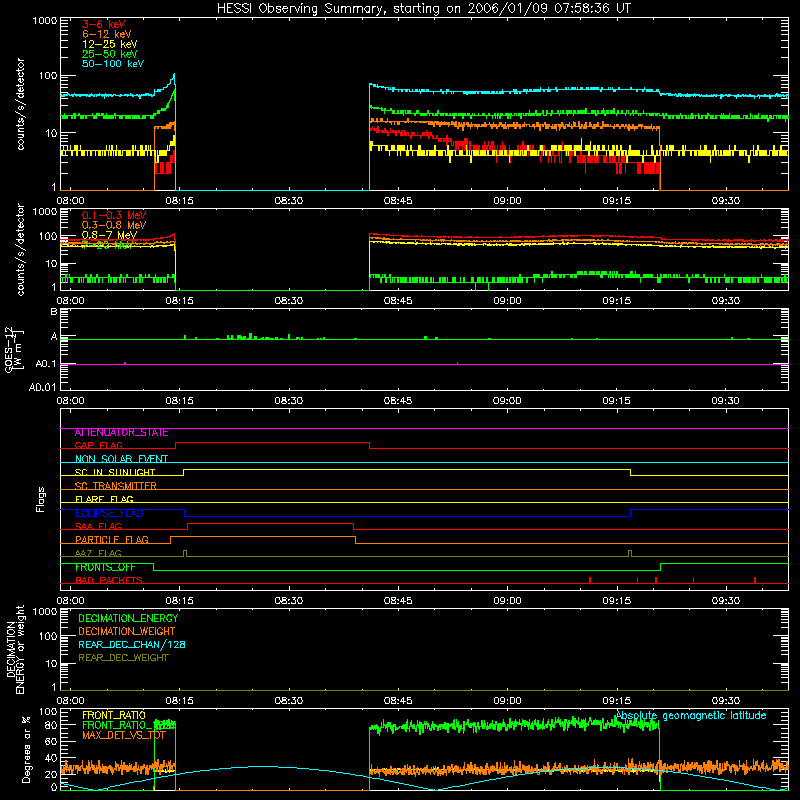Image resolution: width=800 pixels, height=800 pixels.
Task: Select the 0.3-0.8 MeV legend label
Action: click(x=113, y=225)
